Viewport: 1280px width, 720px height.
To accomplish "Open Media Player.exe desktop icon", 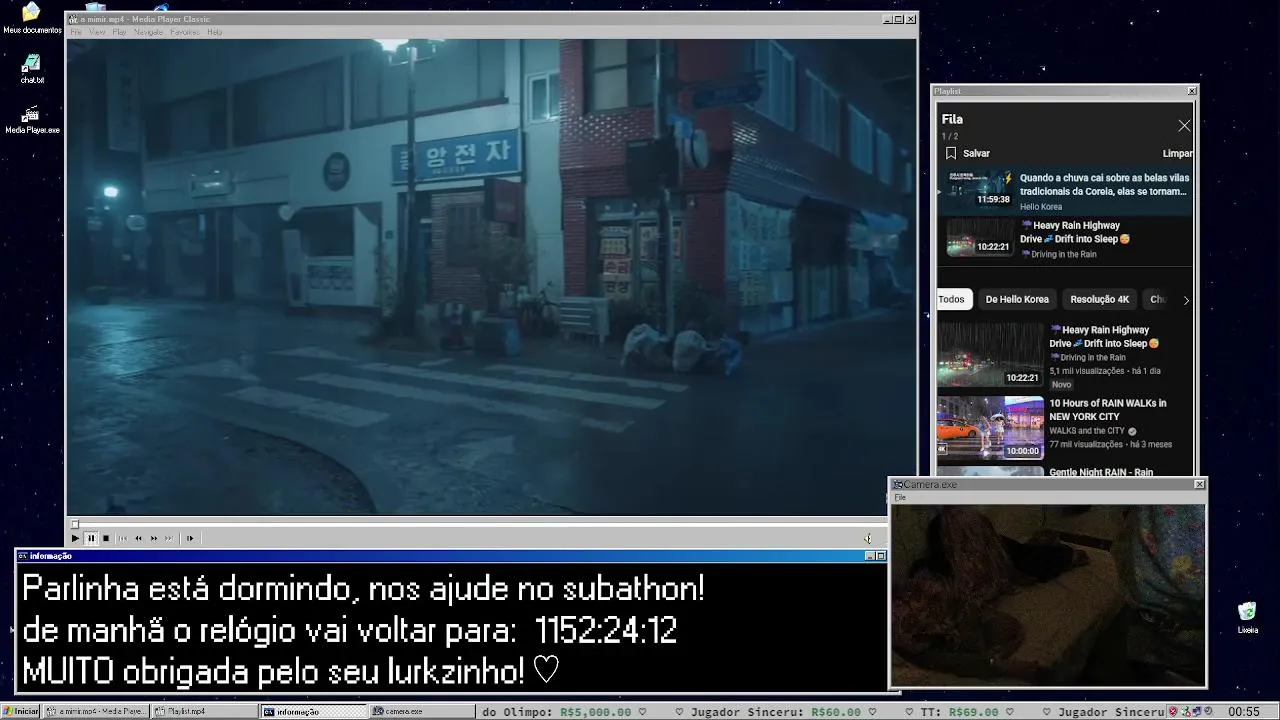I will [x=32, y=120].
